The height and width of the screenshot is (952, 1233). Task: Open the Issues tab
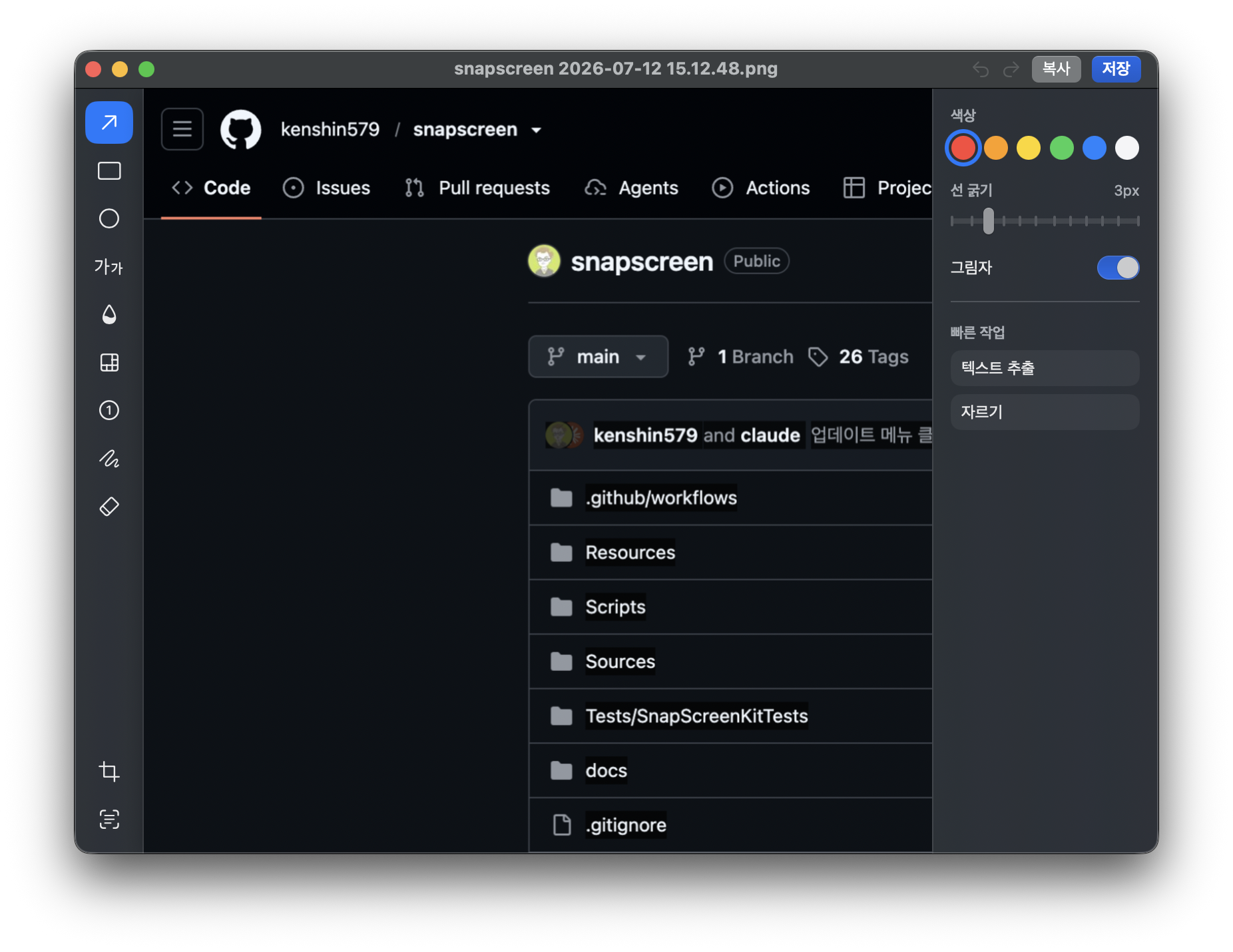tap(326, 188)
